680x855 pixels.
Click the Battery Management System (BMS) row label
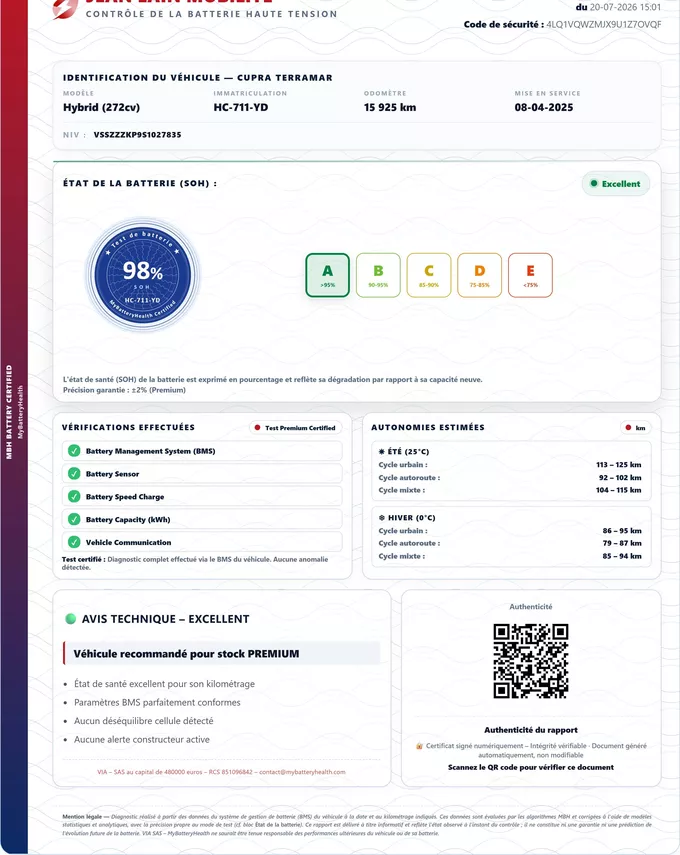pyautogui.click(x=151, y=451)
